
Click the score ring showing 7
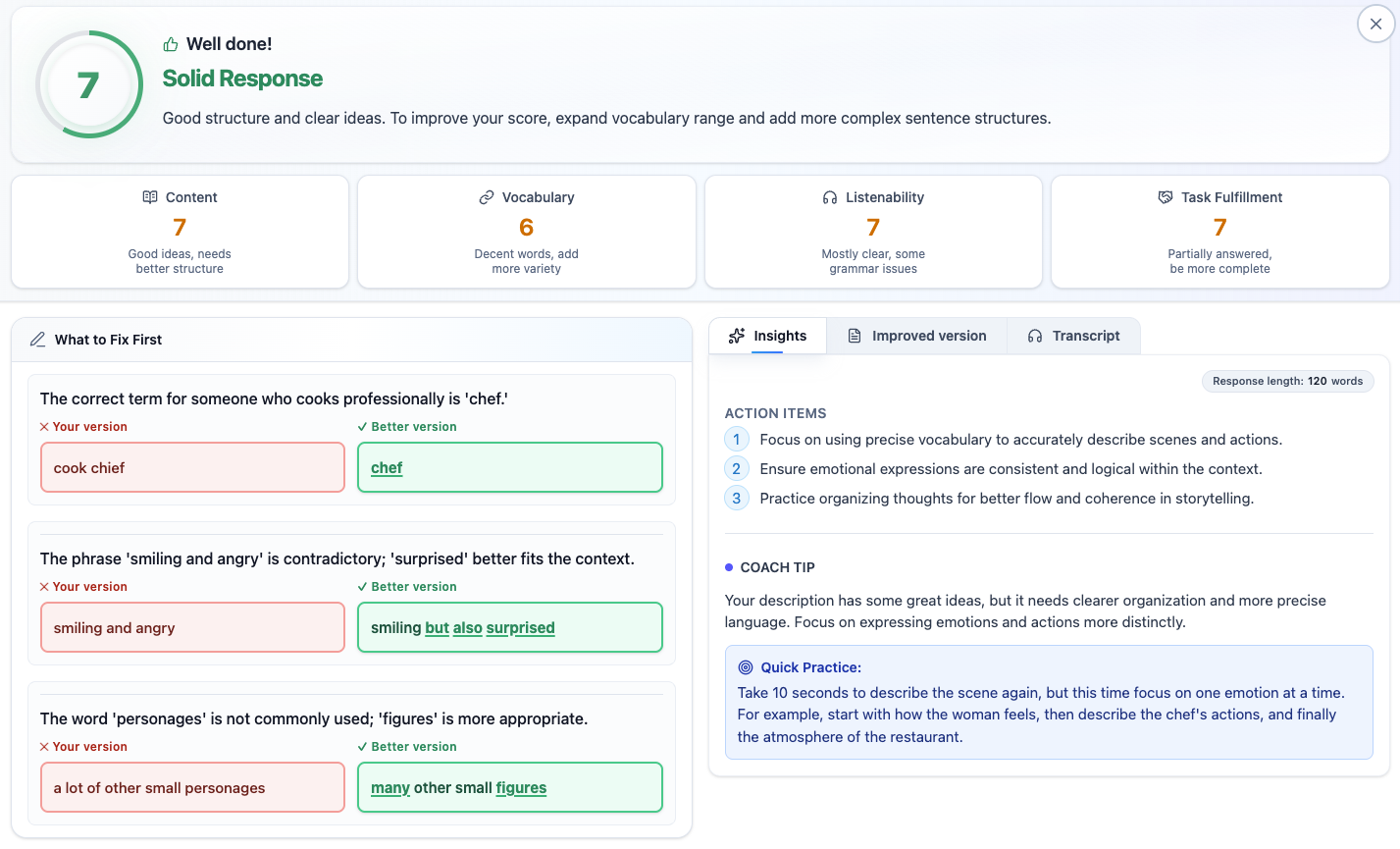point(88,84)
